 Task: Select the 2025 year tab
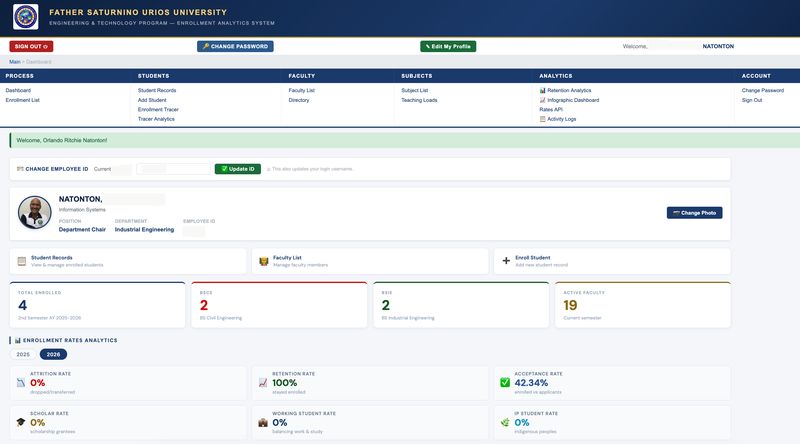pyautogui.click(x=23, y=354)
